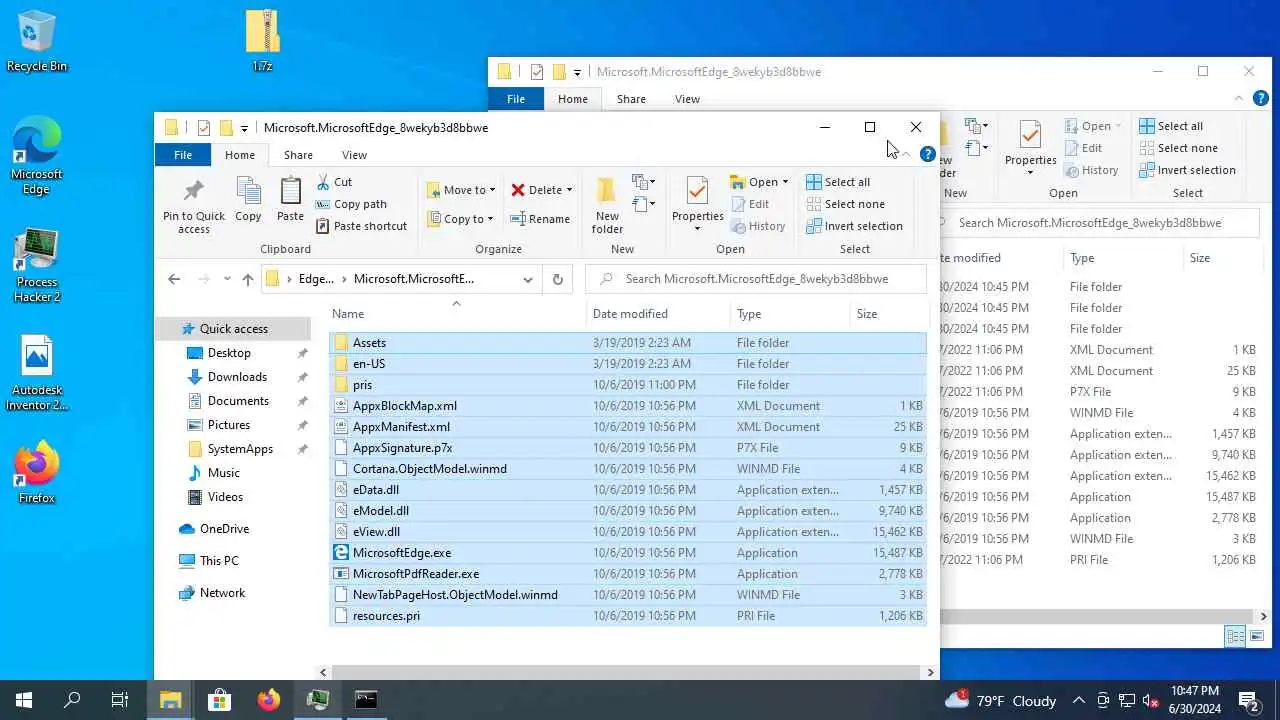Click the Paste ribbon button
The height and width of the screenshot is (720, 1280).
pyautogui.click(x=290, y=199)
